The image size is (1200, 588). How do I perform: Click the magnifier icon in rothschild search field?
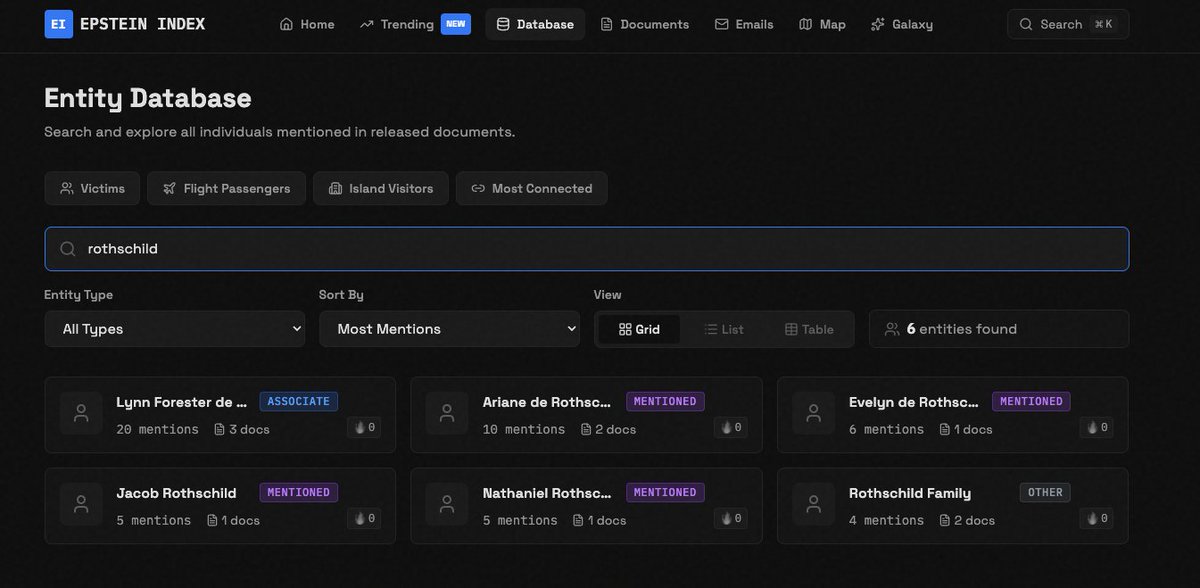[x=68, y=249]
